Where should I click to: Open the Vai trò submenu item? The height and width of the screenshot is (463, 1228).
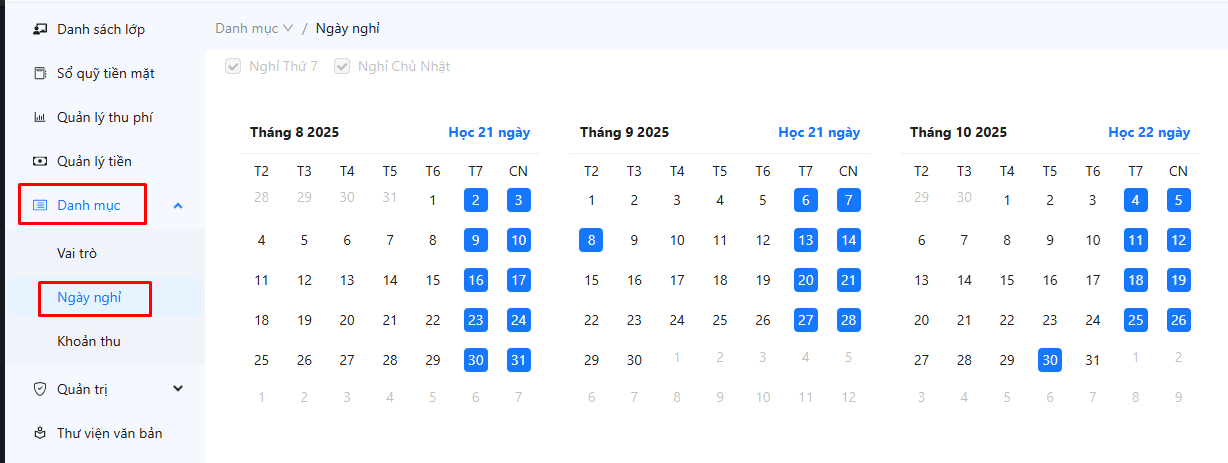(77, 253)
